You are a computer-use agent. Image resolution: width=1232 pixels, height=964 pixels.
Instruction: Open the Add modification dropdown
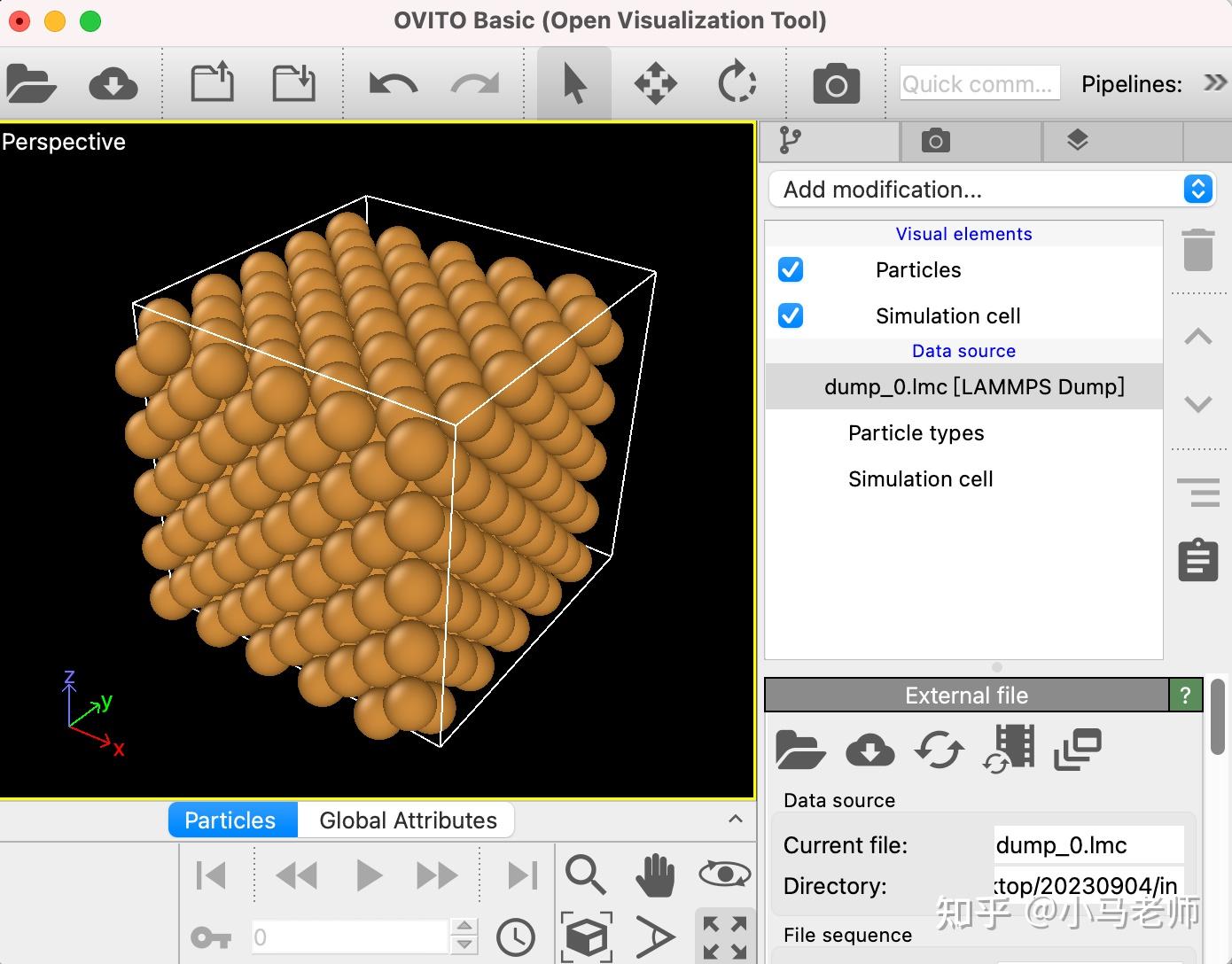[991, 190]
